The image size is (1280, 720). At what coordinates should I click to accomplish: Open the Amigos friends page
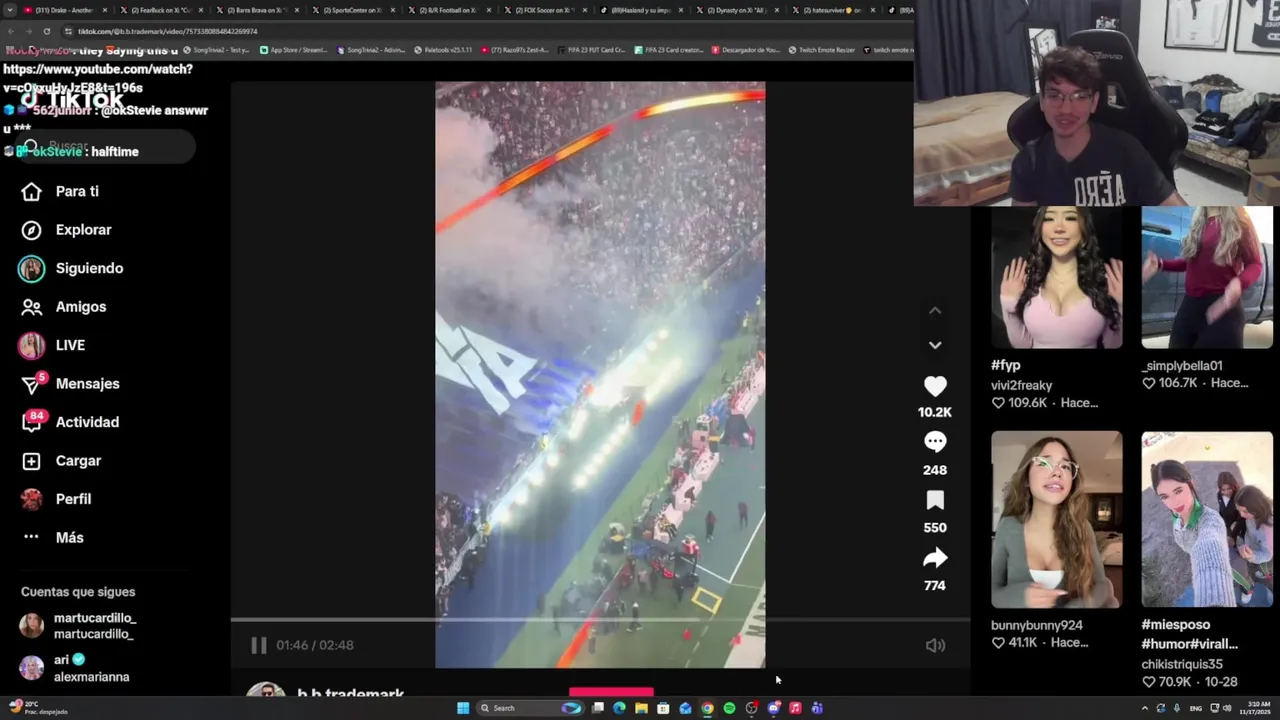(64, 307)
